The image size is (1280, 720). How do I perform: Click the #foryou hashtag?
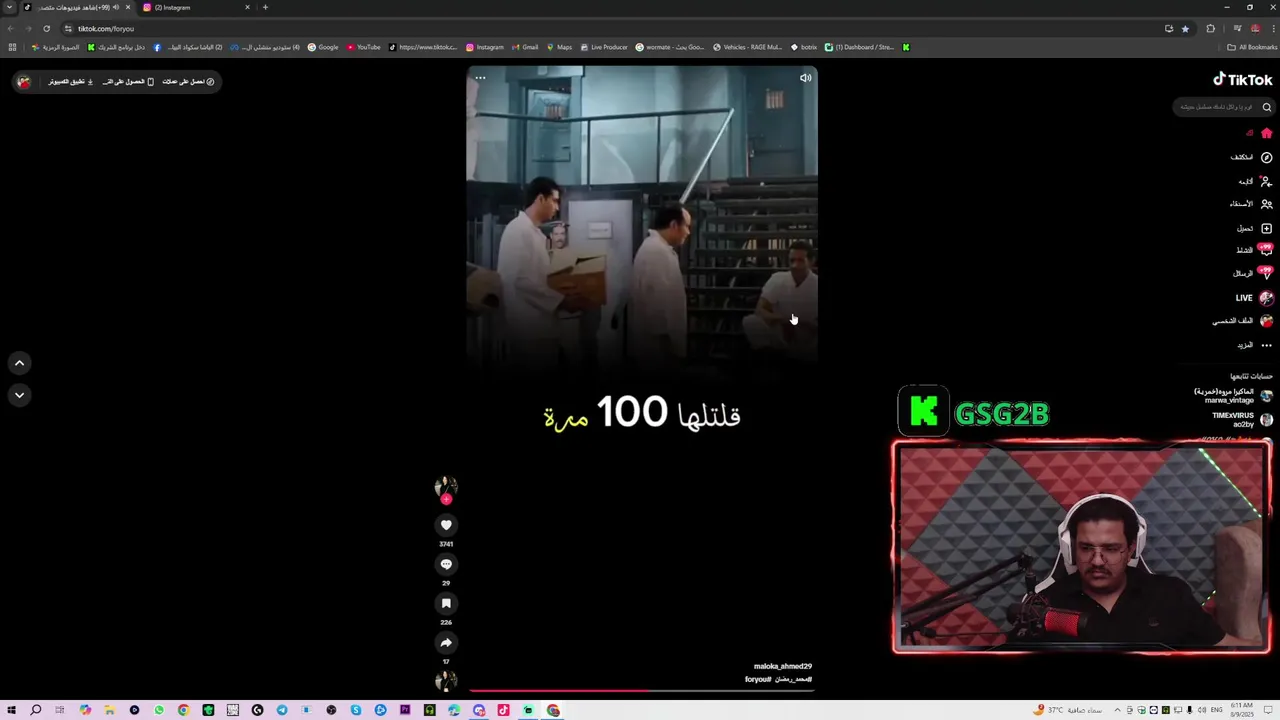(x=758, y=679)
